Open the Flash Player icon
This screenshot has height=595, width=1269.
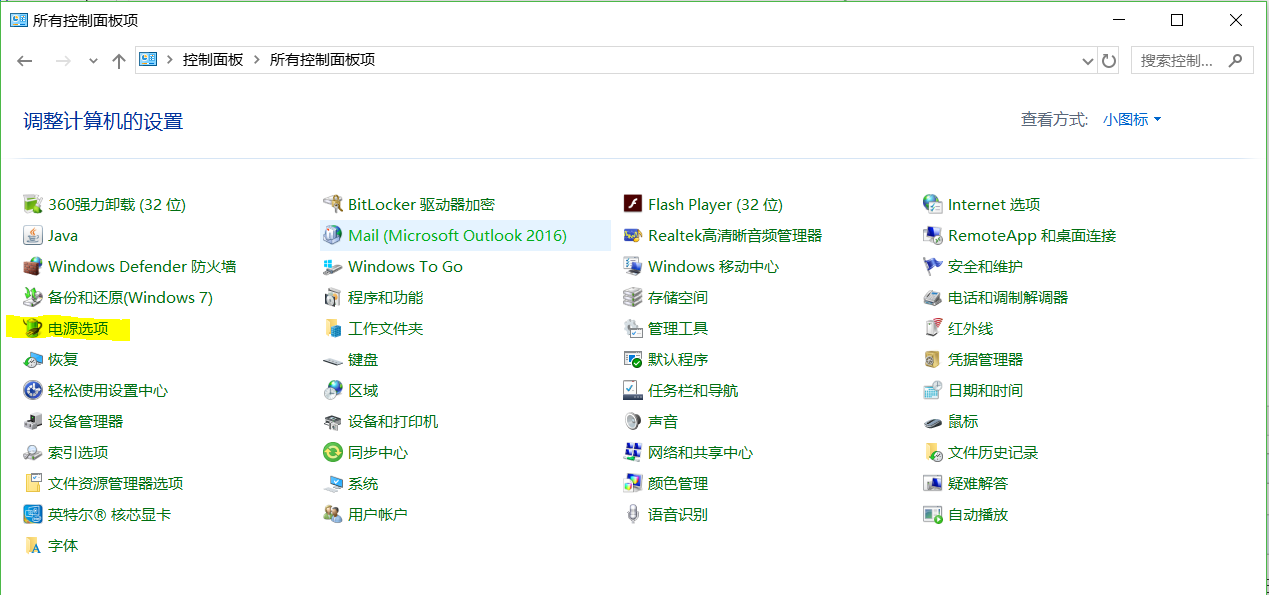coord(632,204)
